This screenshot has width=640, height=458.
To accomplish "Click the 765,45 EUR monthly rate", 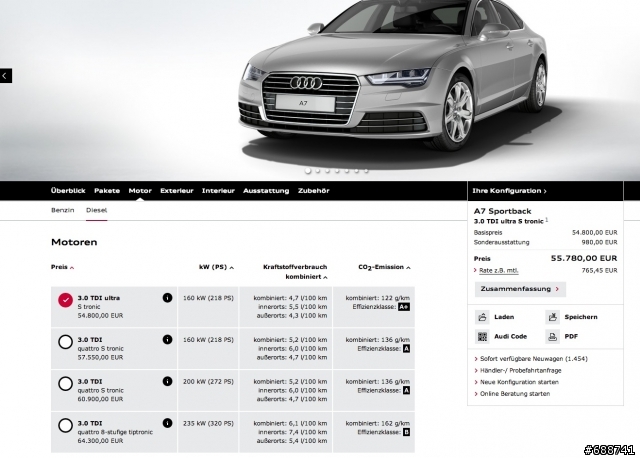I will [x=600, y=271].
